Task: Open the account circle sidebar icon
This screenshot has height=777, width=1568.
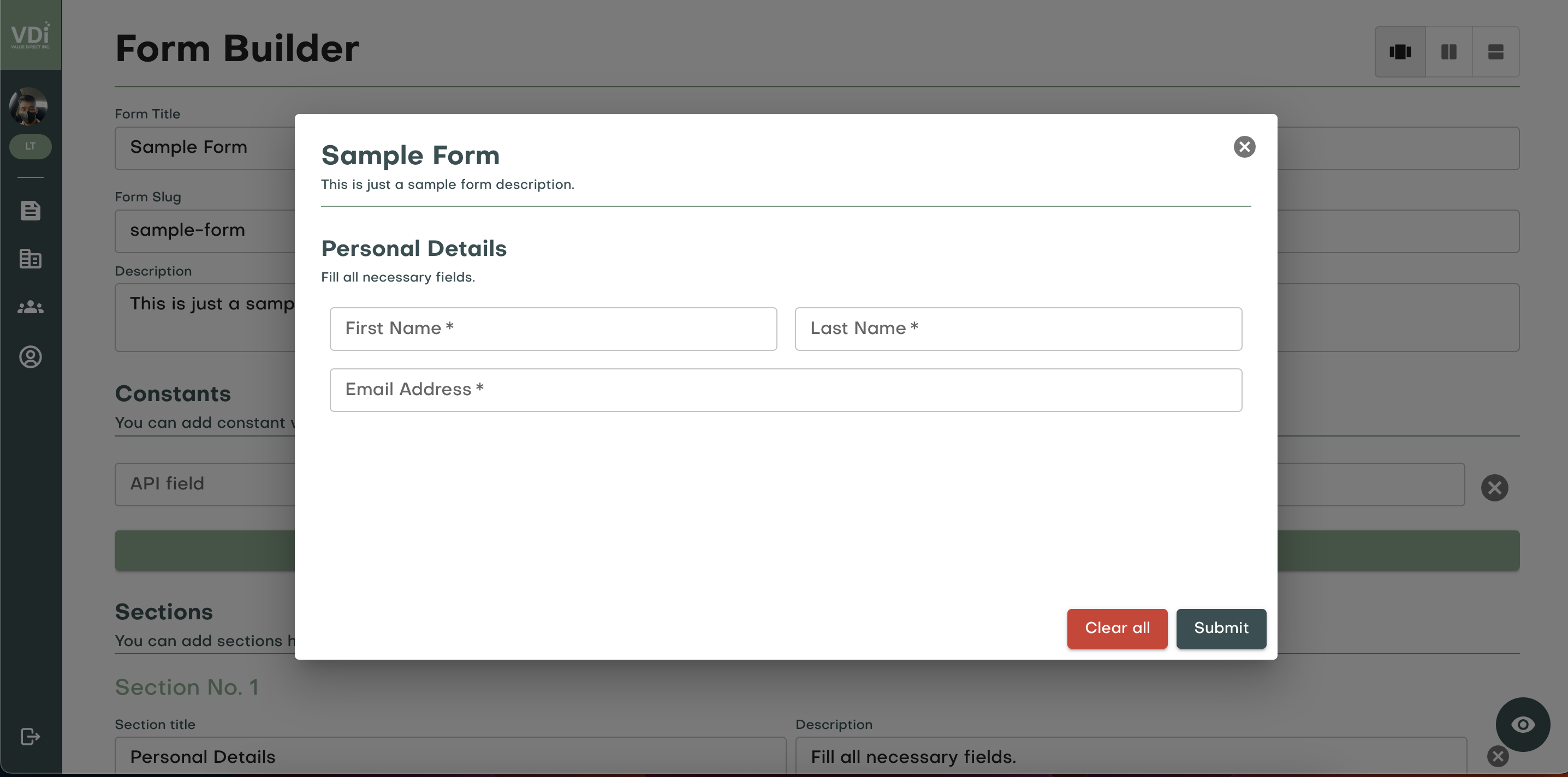Action: click(x=31, y=356)
